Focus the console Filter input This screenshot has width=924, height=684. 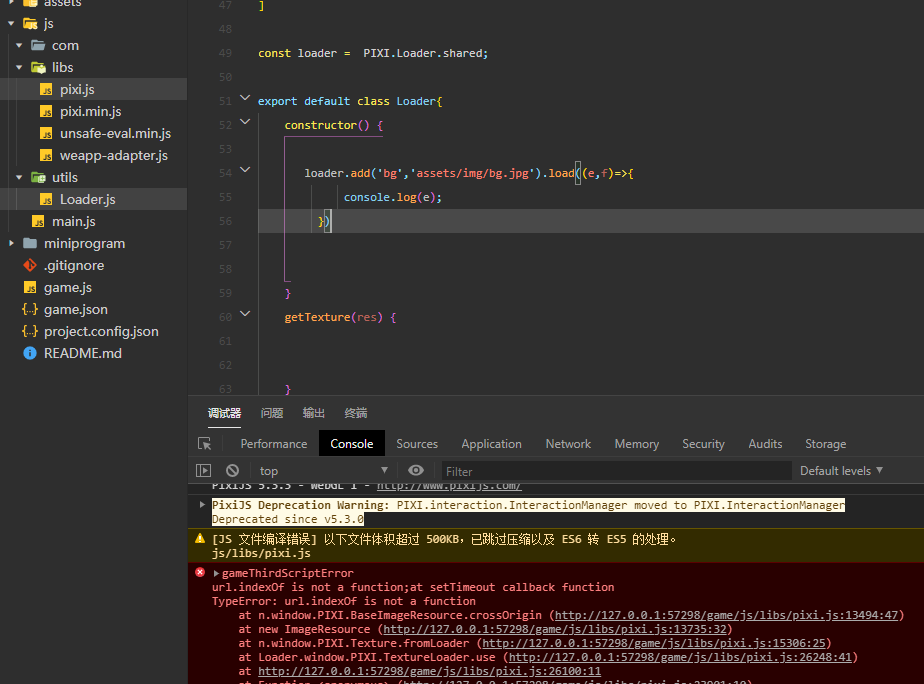[x=616, y=471]
